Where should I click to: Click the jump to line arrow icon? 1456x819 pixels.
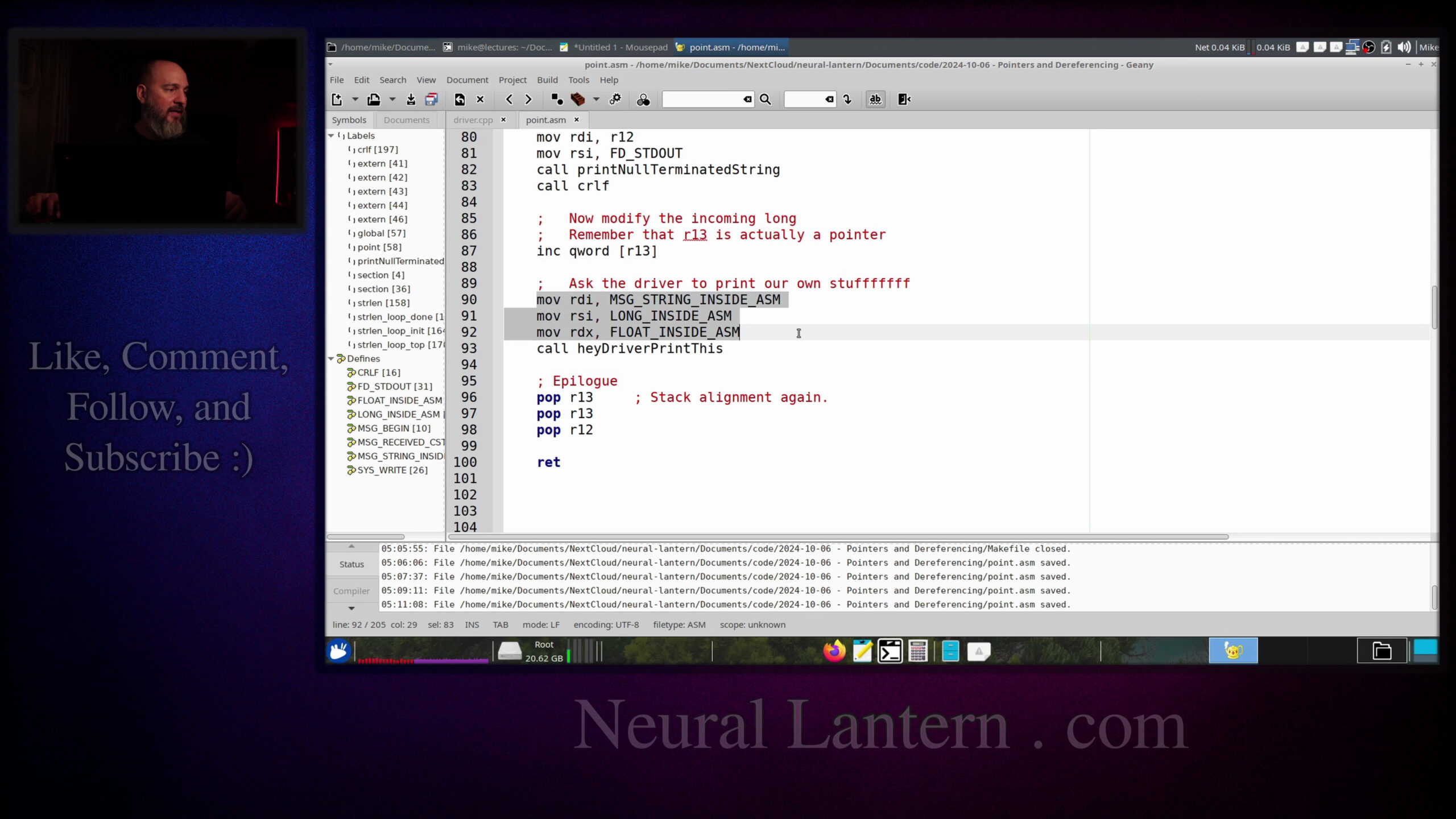click(847, 100)
